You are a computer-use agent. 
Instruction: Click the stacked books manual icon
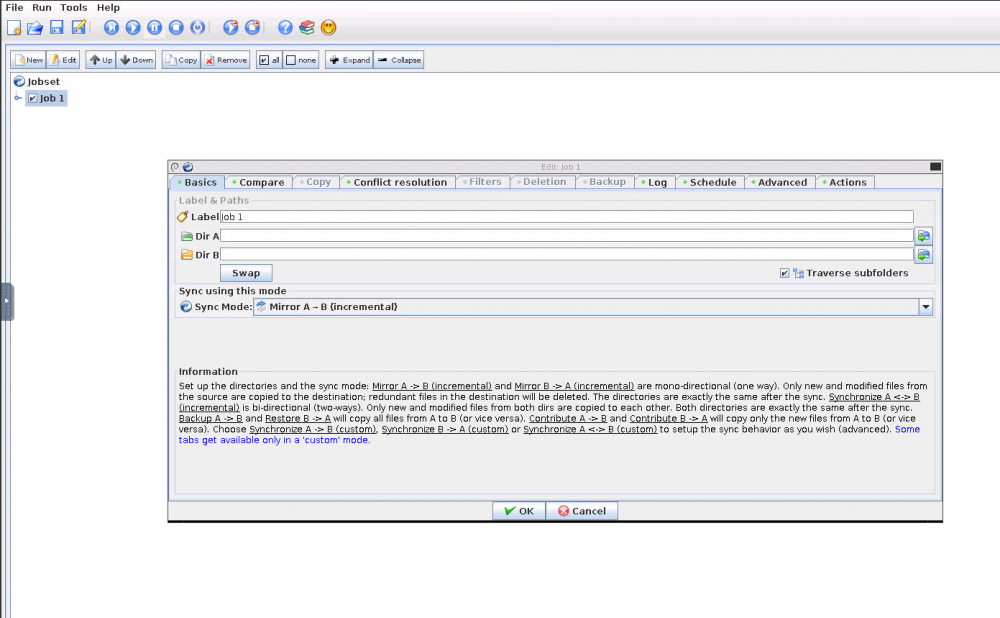pyautogui.click(x=307, y=27)
